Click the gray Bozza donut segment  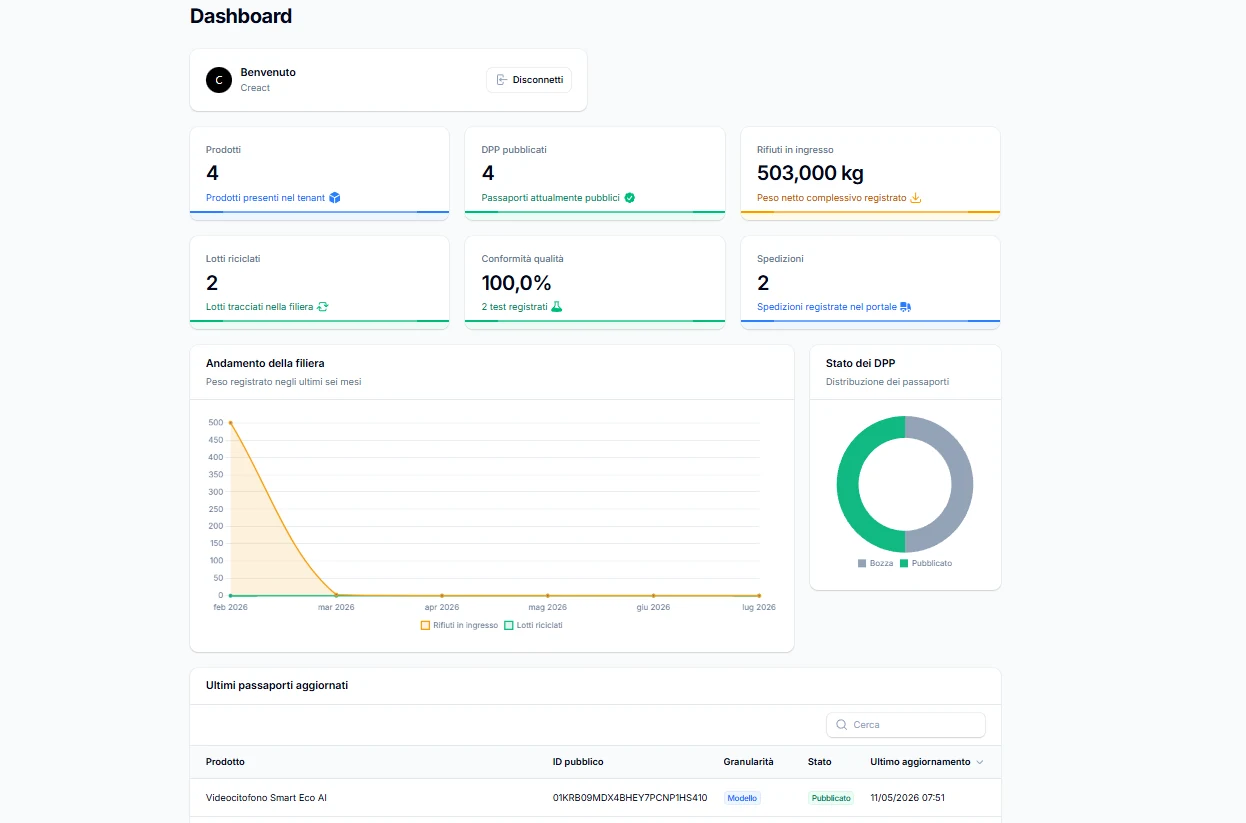click(x=962, y=485)
